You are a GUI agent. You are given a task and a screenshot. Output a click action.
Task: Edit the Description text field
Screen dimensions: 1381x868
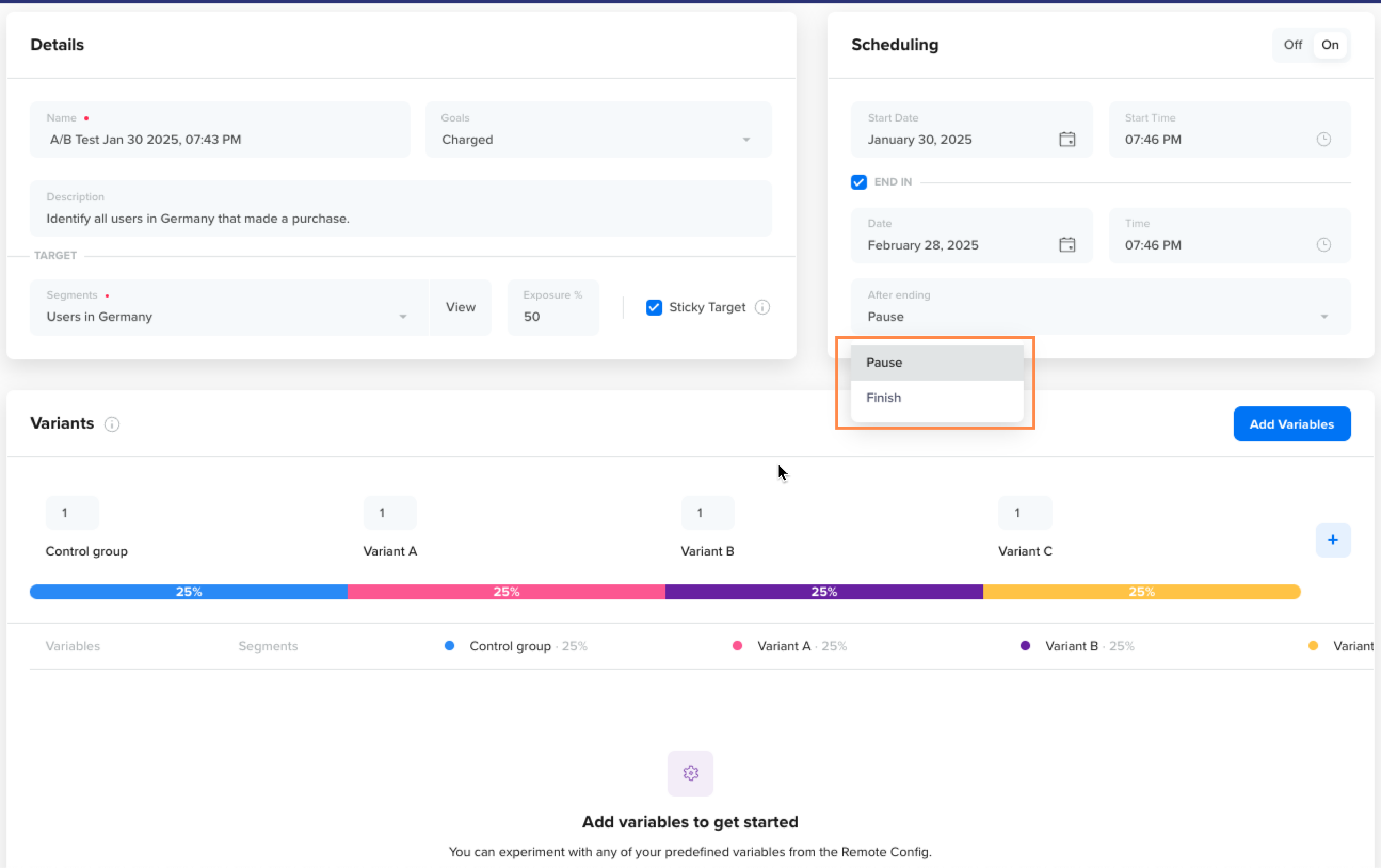tap(401, 208)
